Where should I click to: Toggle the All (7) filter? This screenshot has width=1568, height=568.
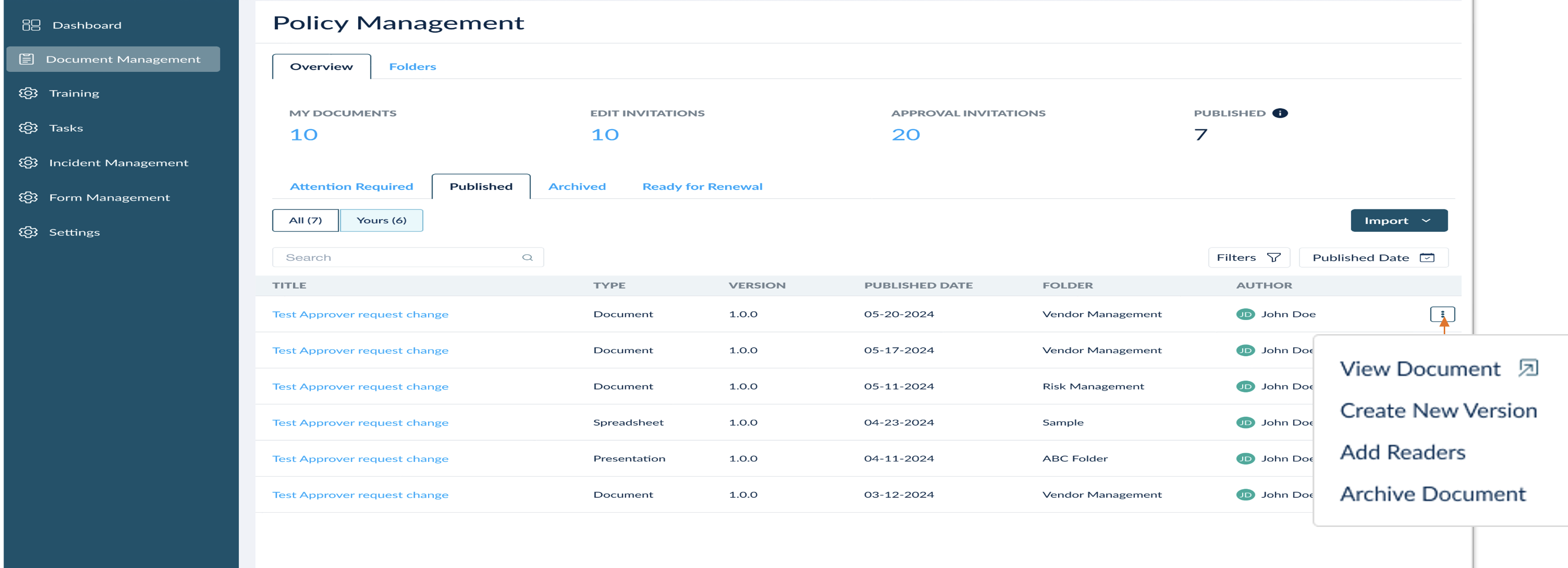pyautogui.click(x=305, y=220)
